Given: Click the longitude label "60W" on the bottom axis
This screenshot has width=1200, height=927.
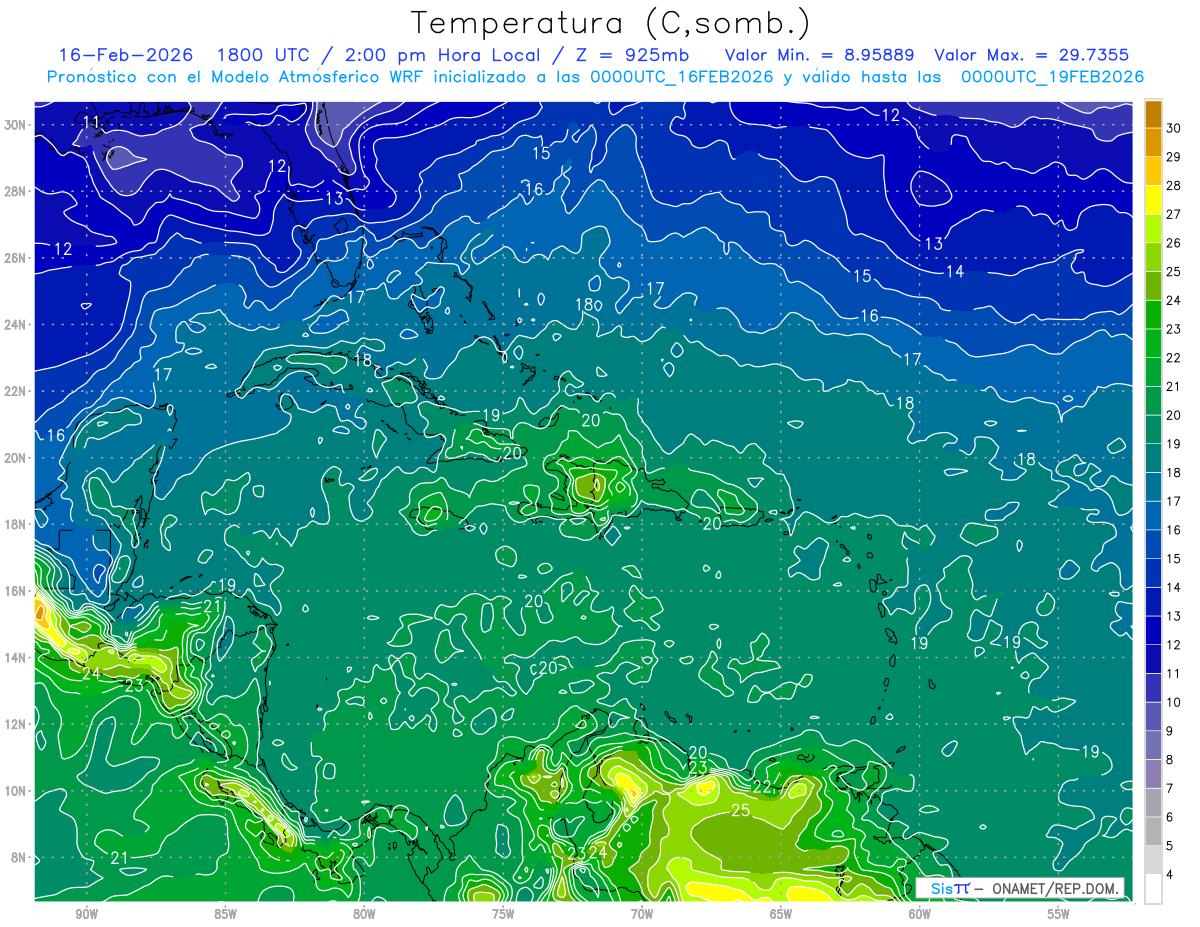Looking at the screenshot, I should tap(920, 914).
